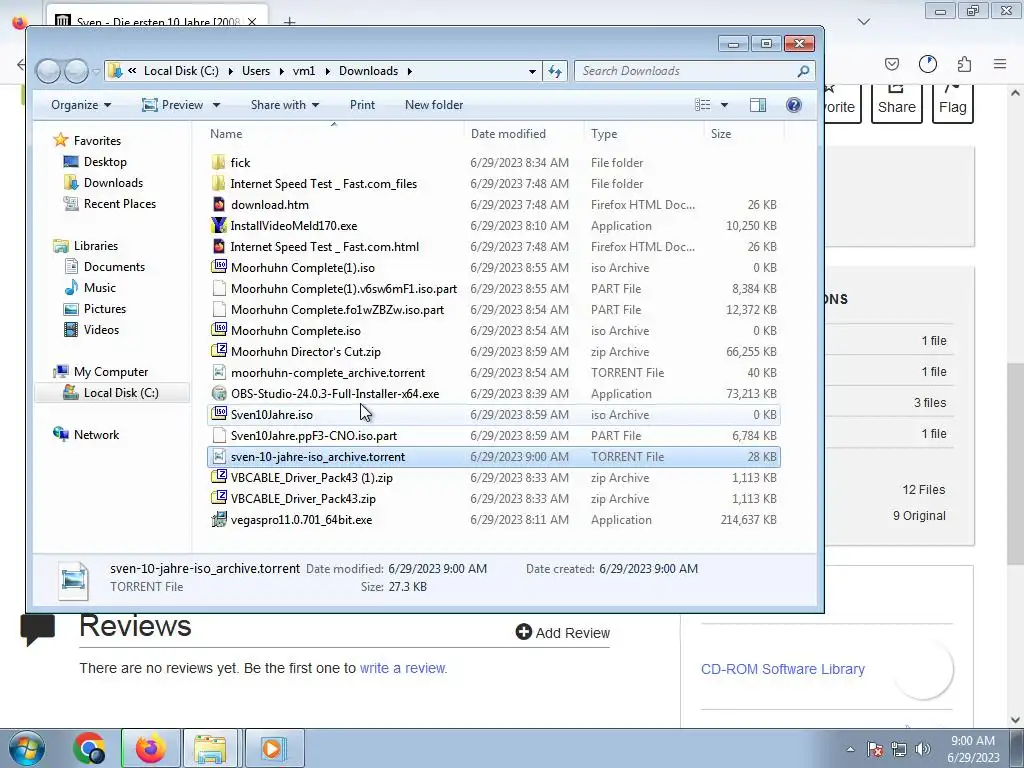Show hidden system tray icons
The height and width of the screenshot is (768, 1024).
coord(850,749)
